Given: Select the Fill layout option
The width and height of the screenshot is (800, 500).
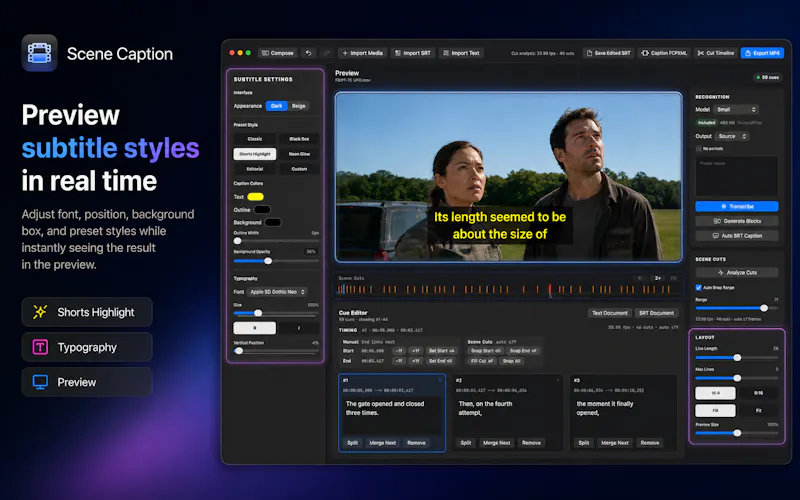Looking at the screenshot, I should tap(715, 410).
